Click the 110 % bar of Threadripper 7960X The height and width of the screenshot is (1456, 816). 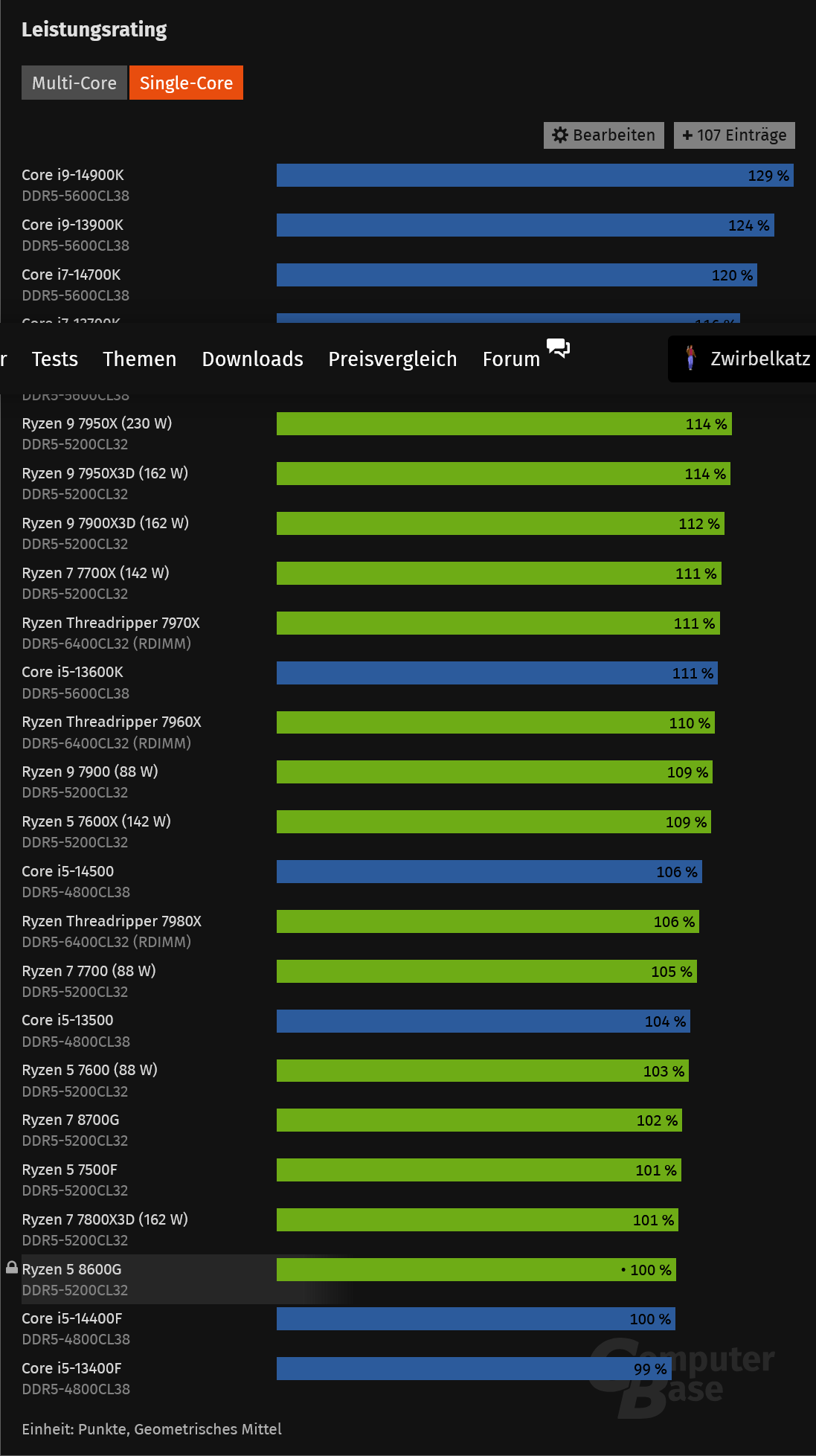coord(495,723)
